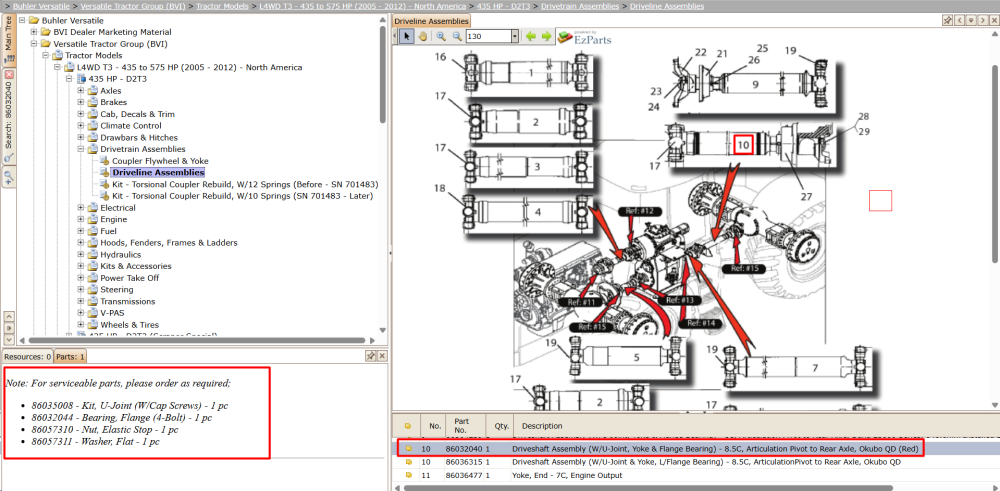
Task: Select the arrow pointer tool
Action: [408, 36]
